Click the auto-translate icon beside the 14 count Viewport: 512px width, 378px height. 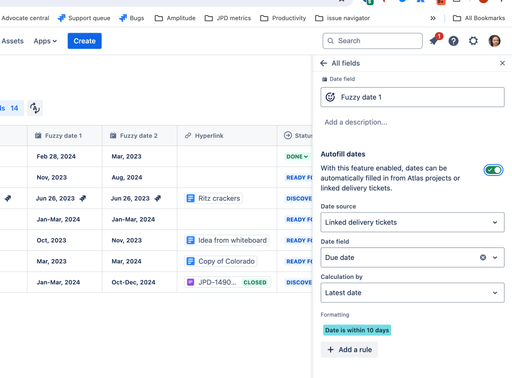point(35,108)
